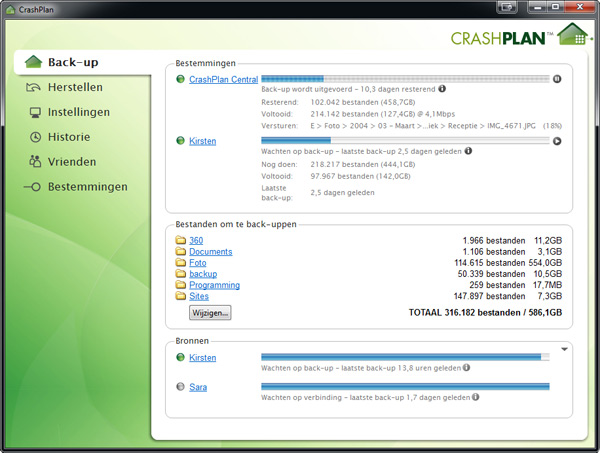Click the folder icon next to Sites
This screenshot has height=453, width=600.
click(x=181, y=296)
